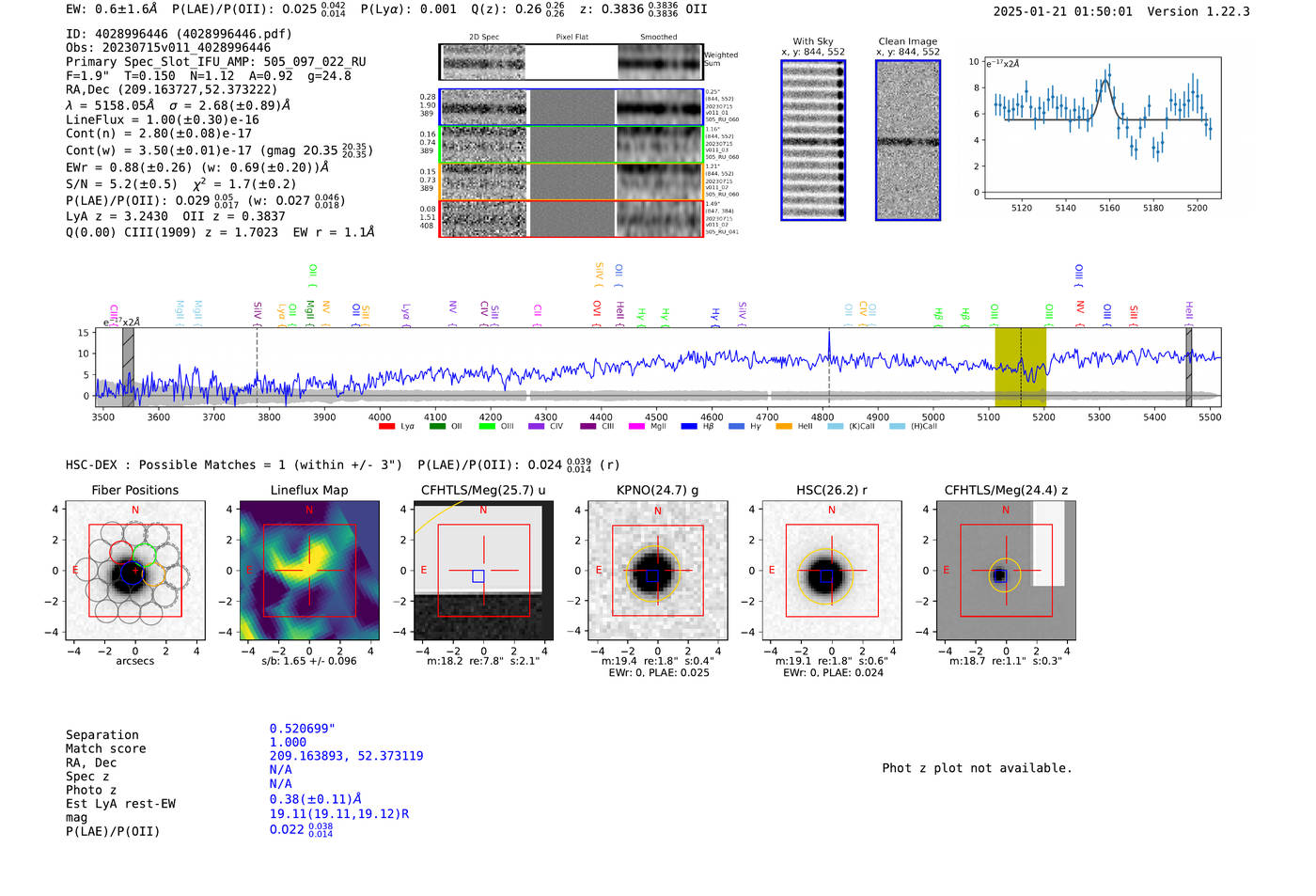Click the Obs: 20230715v011_4028996446 line
This screenshot has width=1316, height=896.
tap(168, 47)
